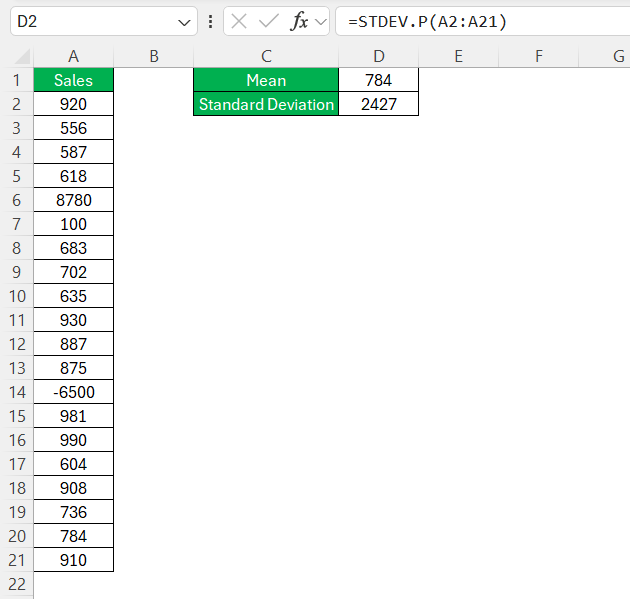630x599 pixels.
Task: Select the cell containing 556
Action: point(74,128)
